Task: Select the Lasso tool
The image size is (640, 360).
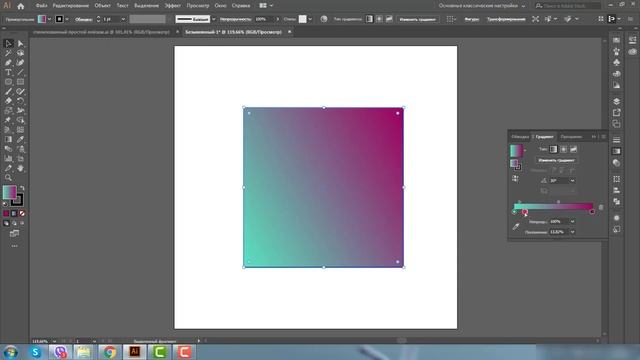Action: pos(20,53)
